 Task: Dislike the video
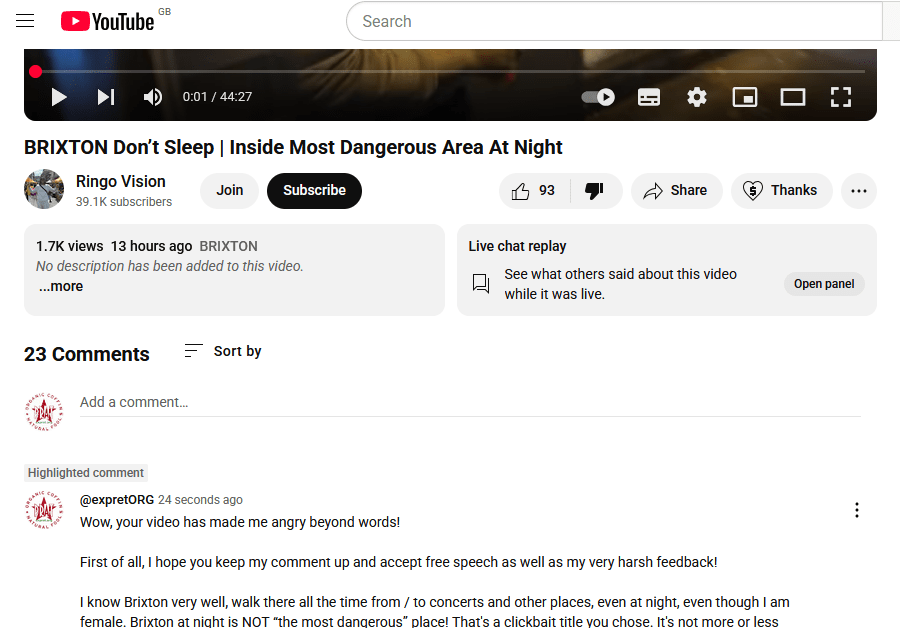595,191
